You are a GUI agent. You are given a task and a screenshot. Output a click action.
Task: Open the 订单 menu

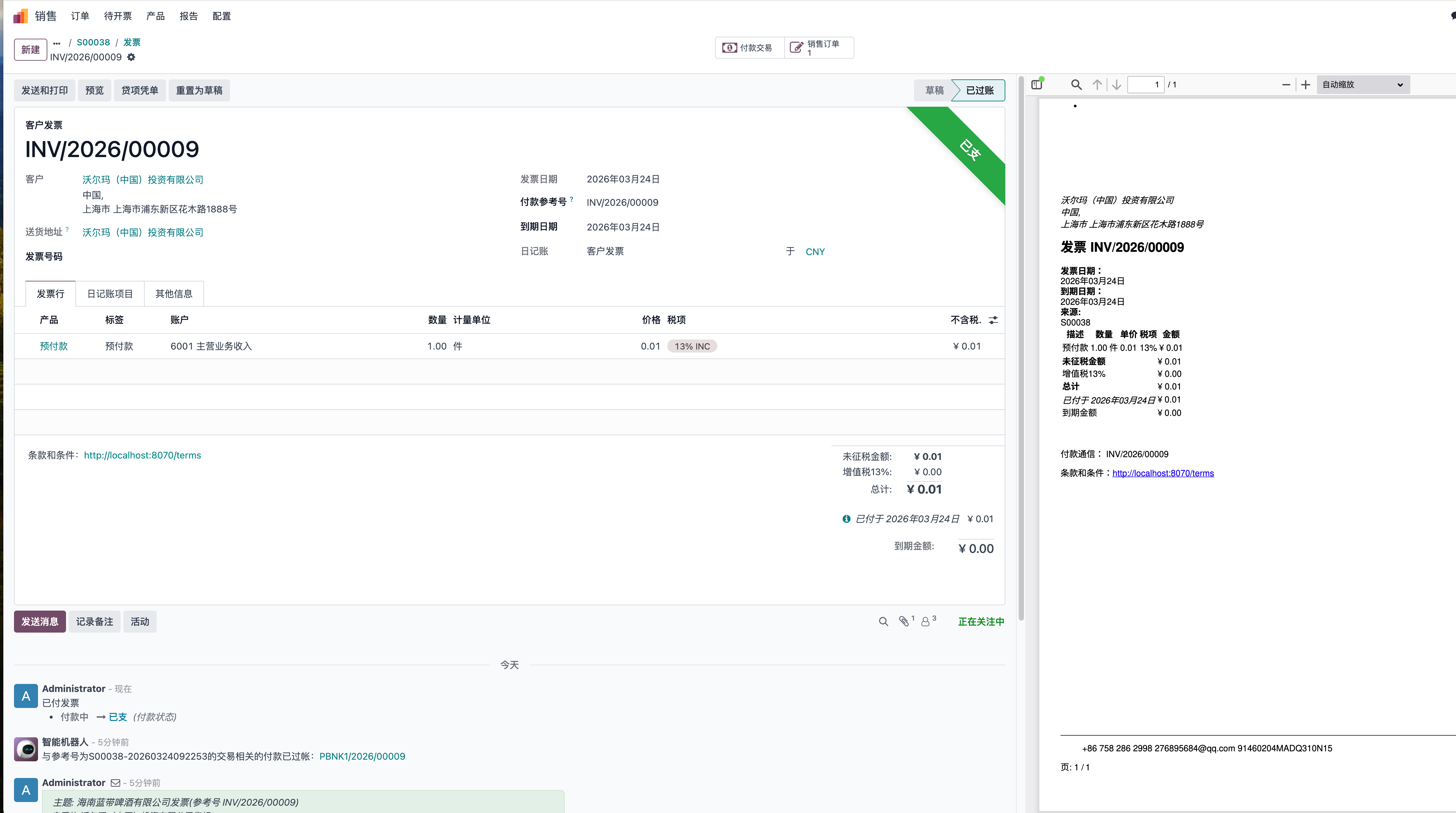click(80, 16)
